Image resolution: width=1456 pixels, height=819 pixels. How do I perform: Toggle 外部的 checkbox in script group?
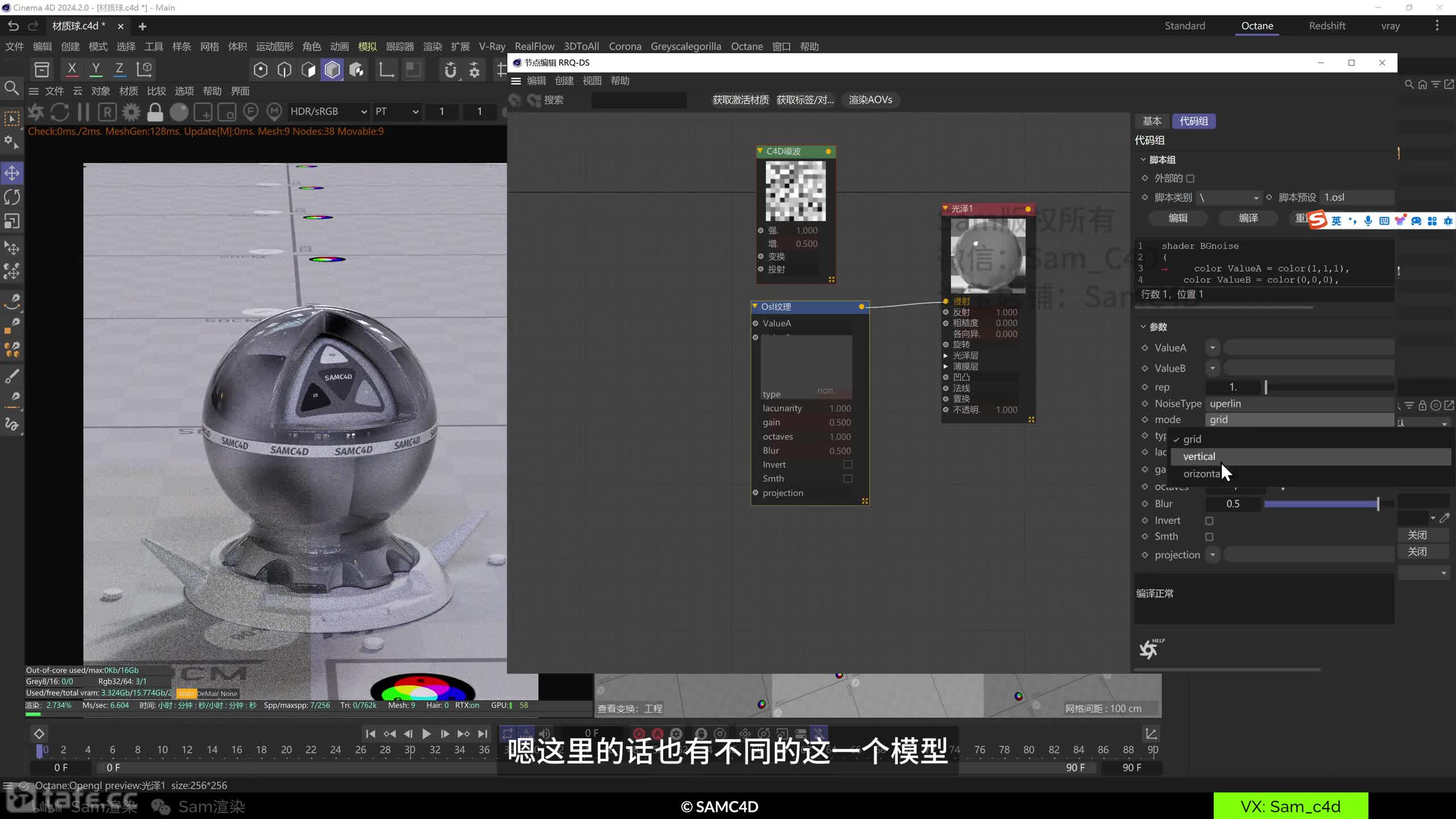point(1191,178)
